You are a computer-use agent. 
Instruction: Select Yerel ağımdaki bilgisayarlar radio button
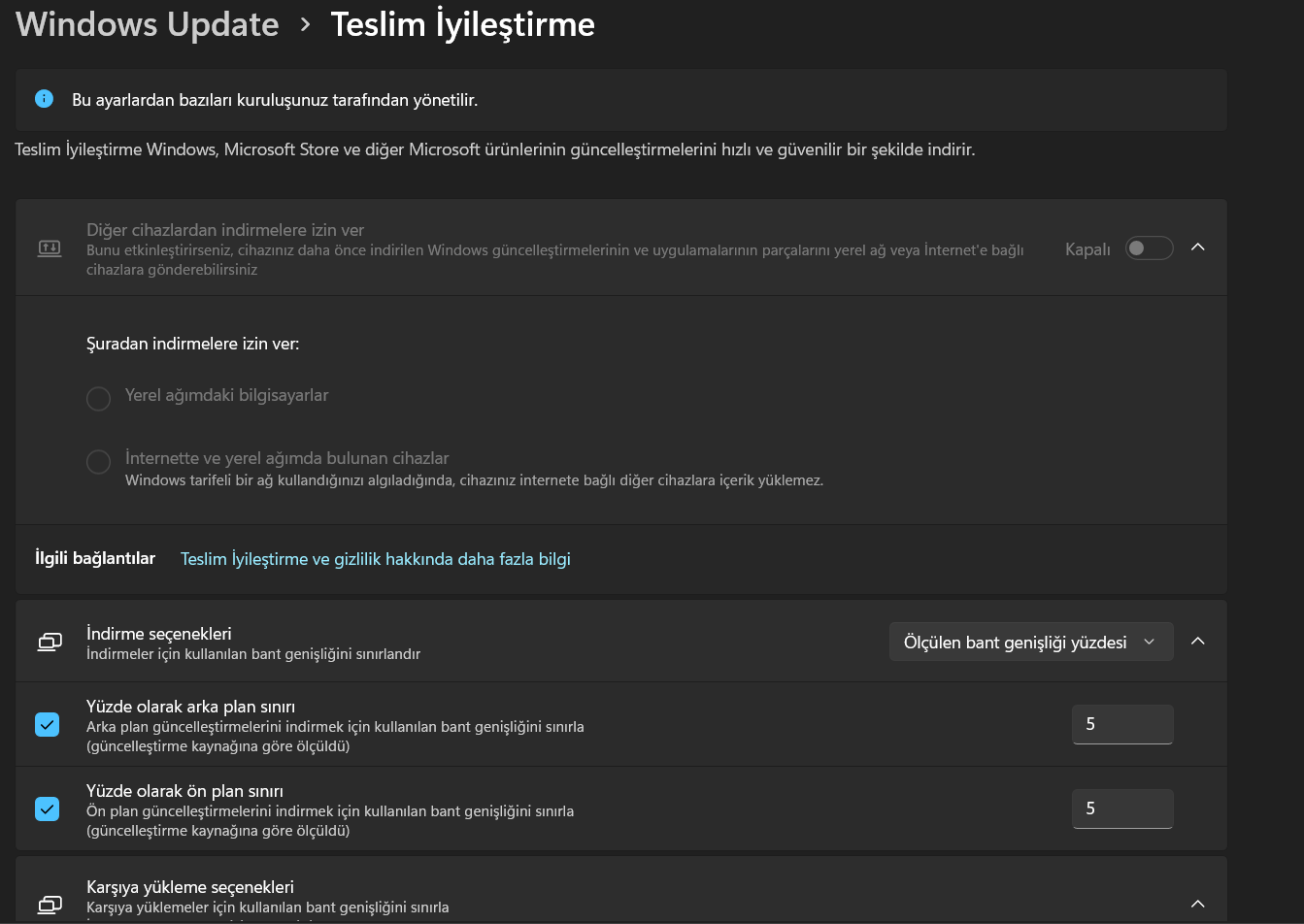pyautogui.click(x=99, y=398)
